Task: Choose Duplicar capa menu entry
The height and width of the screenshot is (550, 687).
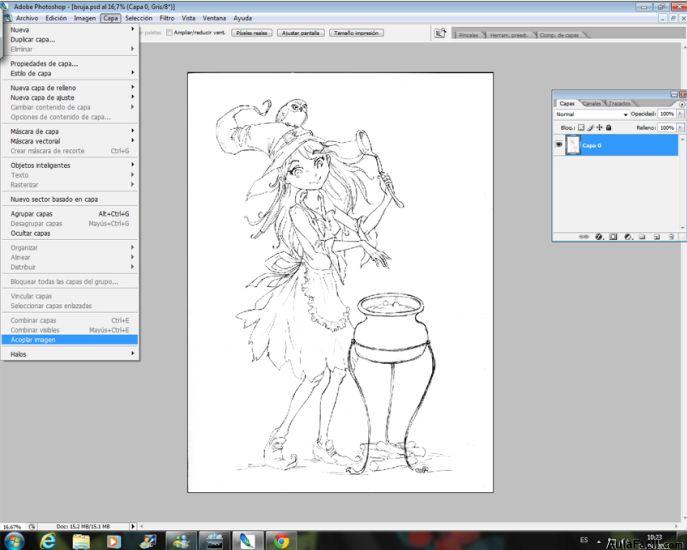Action: pyautogui.click(x=70, y=39)
